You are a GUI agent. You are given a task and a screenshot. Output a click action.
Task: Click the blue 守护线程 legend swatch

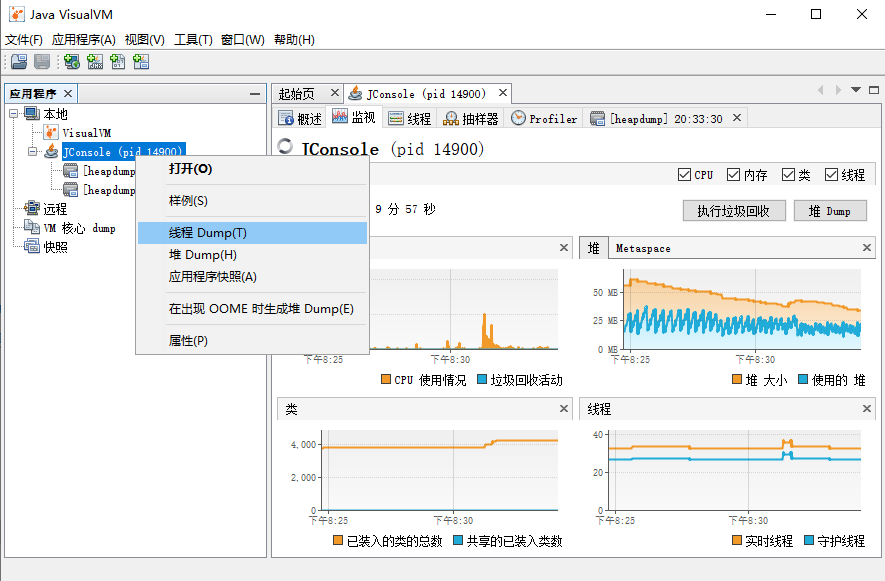point(809,540)
